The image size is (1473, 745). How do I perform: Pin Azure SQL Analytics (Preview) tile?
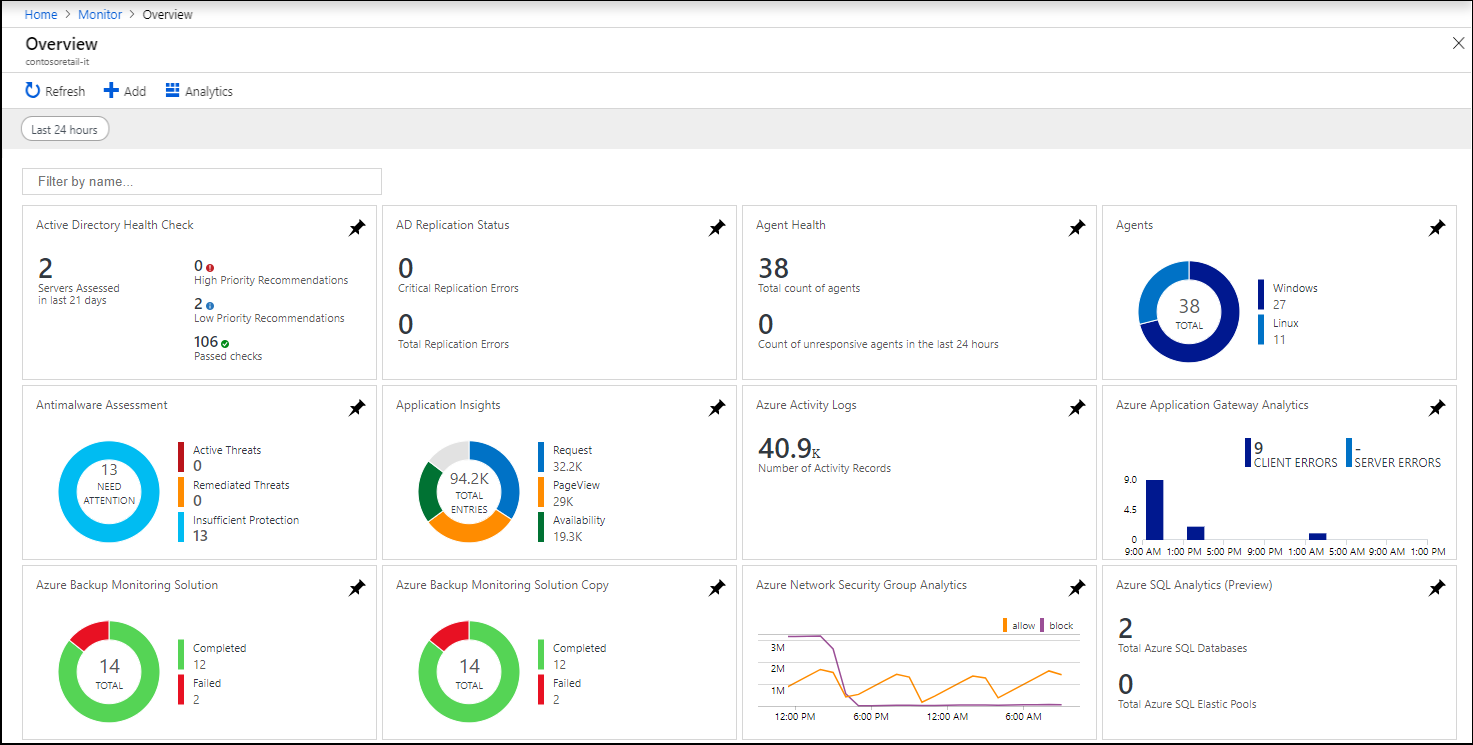click(1437, 589)
